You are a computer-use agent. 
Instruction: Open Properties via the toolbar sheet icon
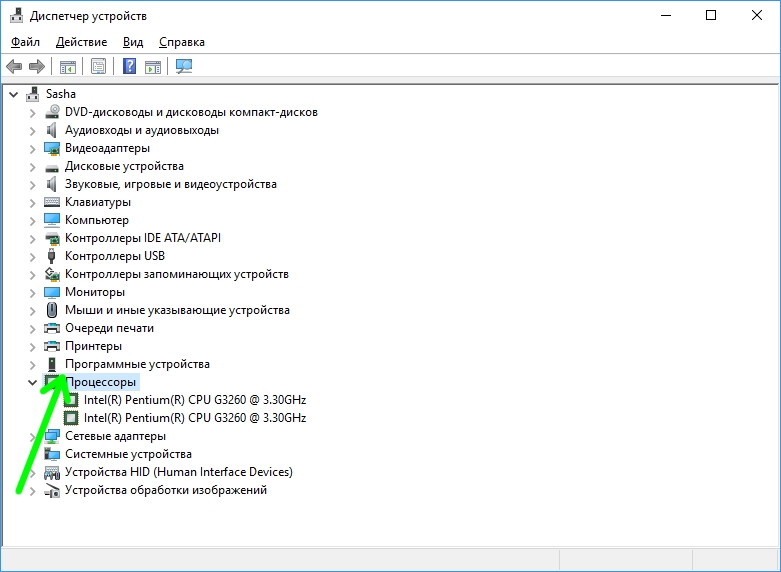99,66
